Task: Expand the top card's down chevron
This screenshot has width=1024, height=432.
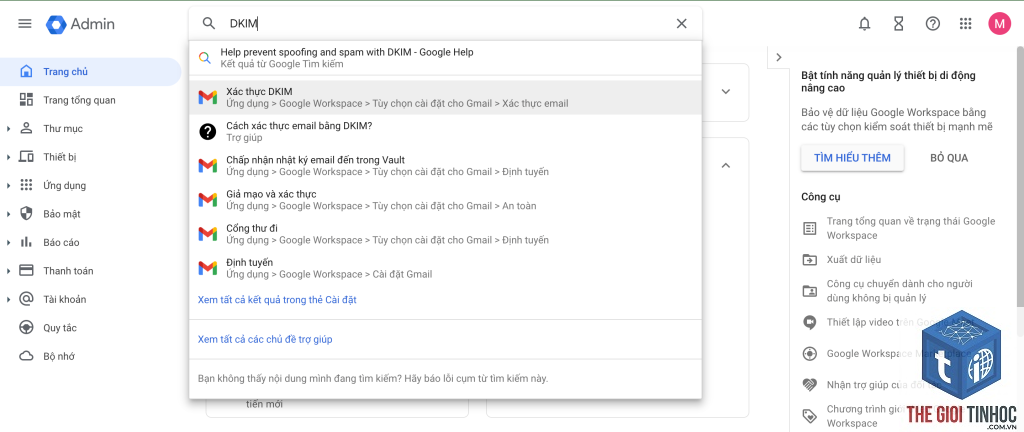Action: pos(726,91)
